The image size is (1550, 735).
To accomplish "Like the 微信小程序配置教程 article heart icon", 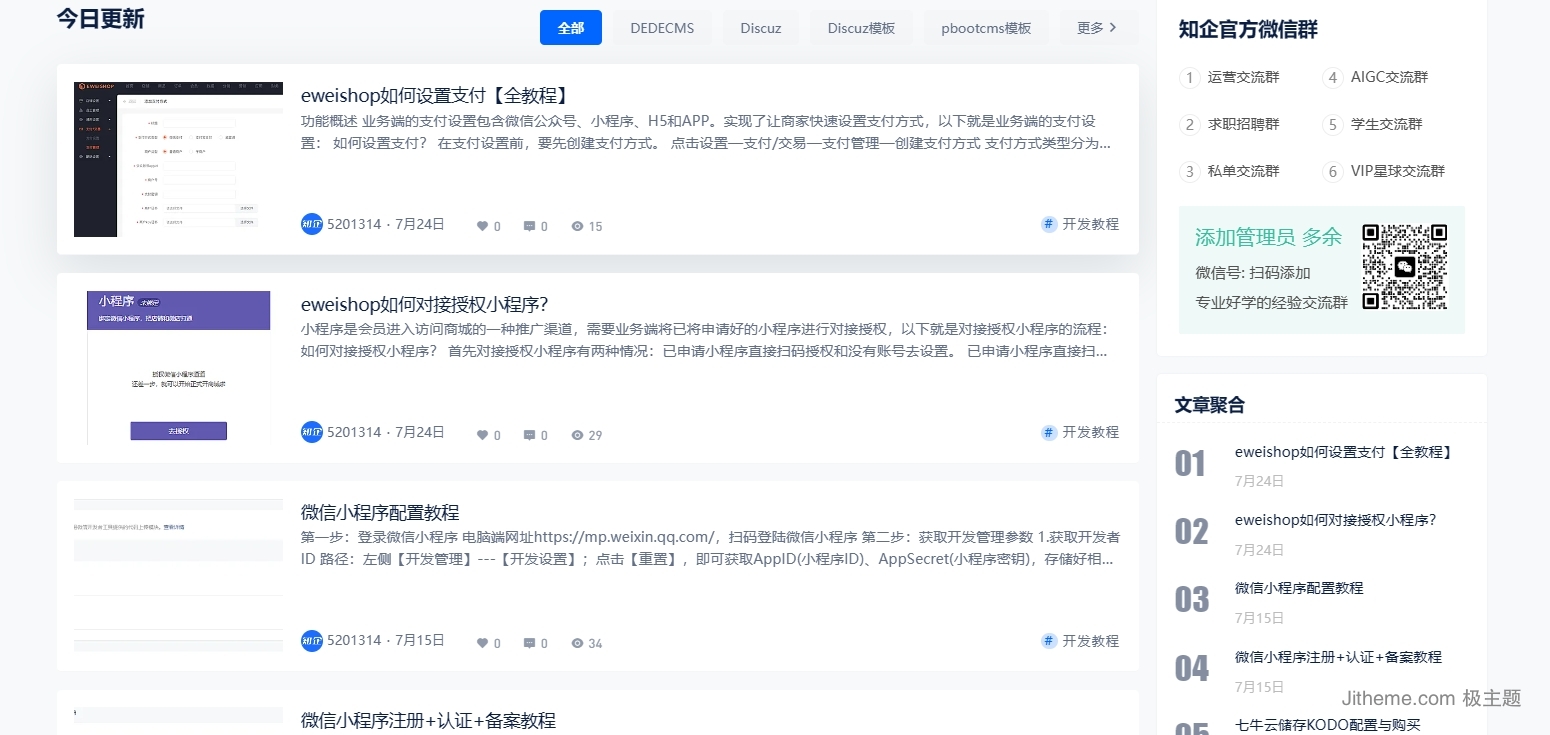I will 482,643.
